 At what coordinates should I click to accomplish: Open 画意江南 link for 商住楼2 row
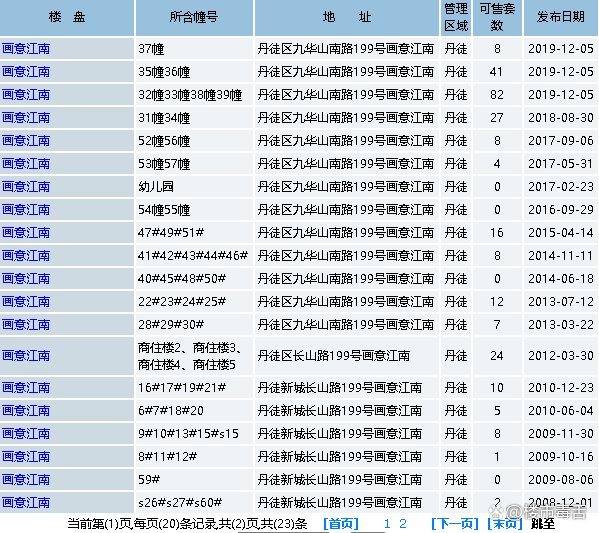[x=26, y=356]
